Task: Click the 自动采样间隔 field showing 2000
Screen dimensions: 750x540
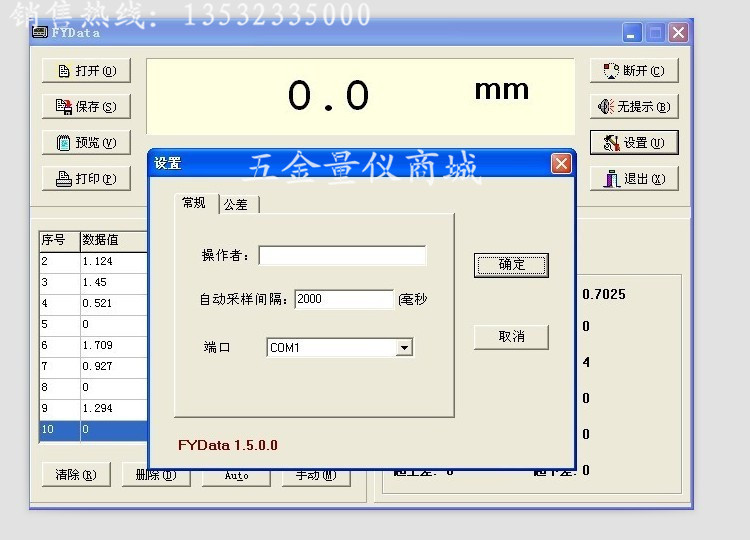Action: click(344, 299)
